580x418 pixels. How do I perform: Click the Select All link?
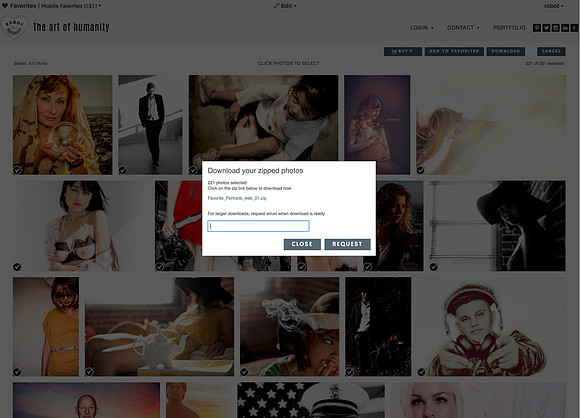point(31,63)
